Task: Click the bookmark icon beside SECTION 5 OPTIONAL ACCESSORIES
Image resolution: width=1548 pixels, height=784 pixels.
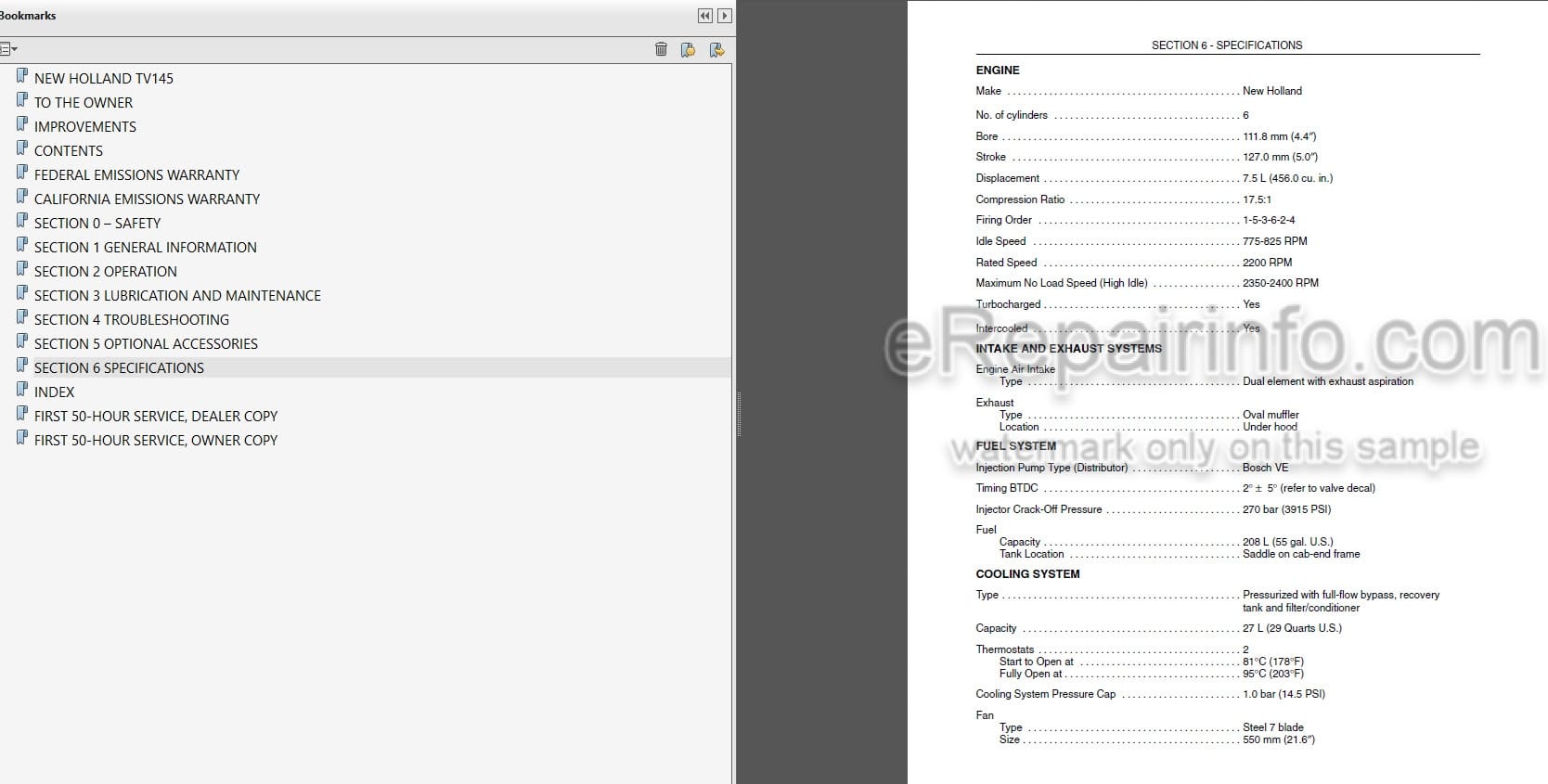Action: (22, 341)
